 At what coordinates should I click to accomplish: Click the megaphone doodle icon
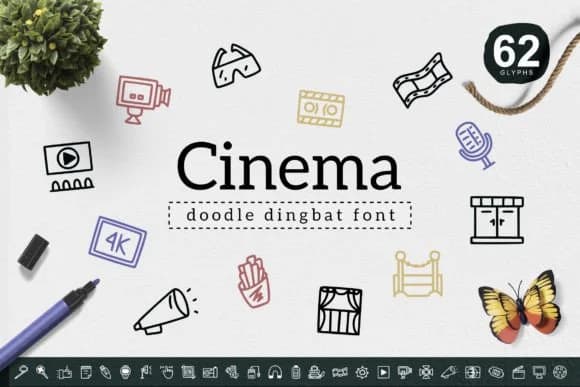165,312
